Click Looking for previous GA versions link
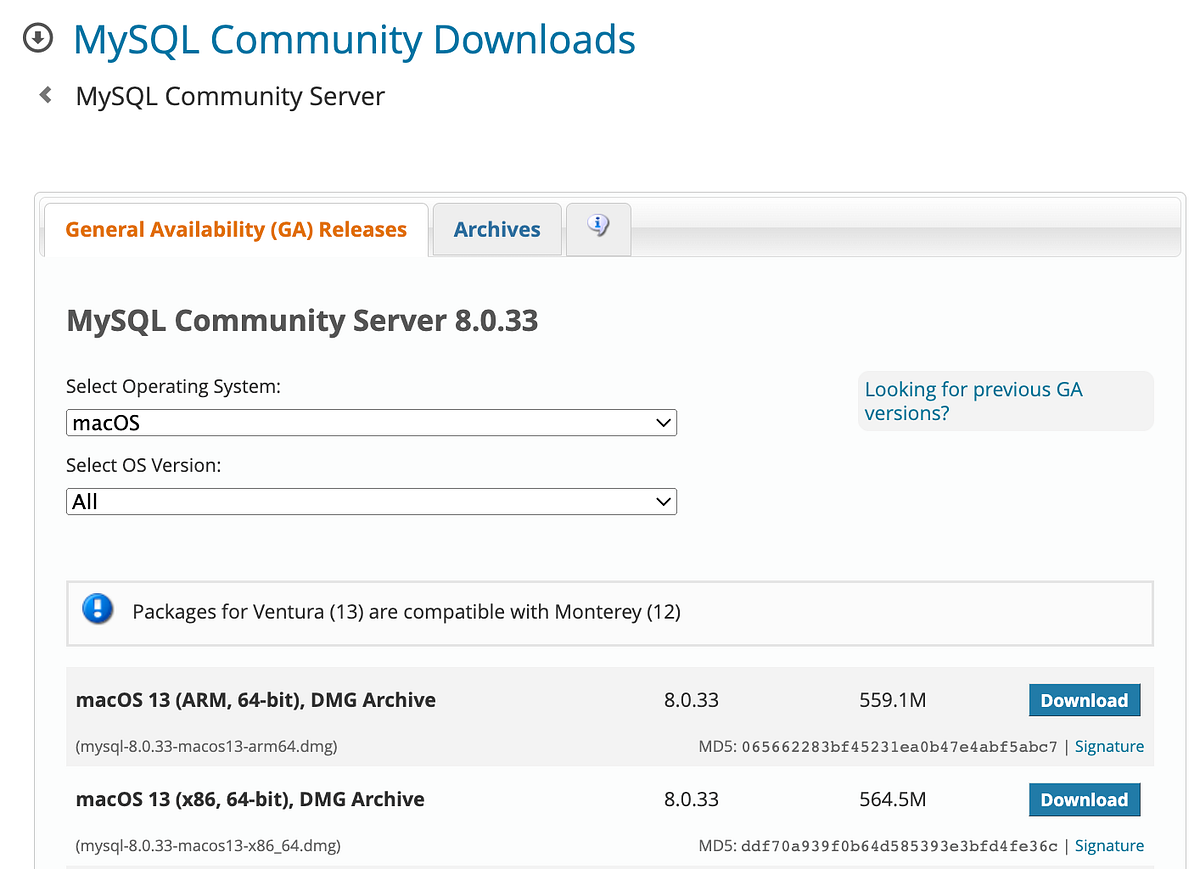 pyautogui.click(x=973, y=400)
